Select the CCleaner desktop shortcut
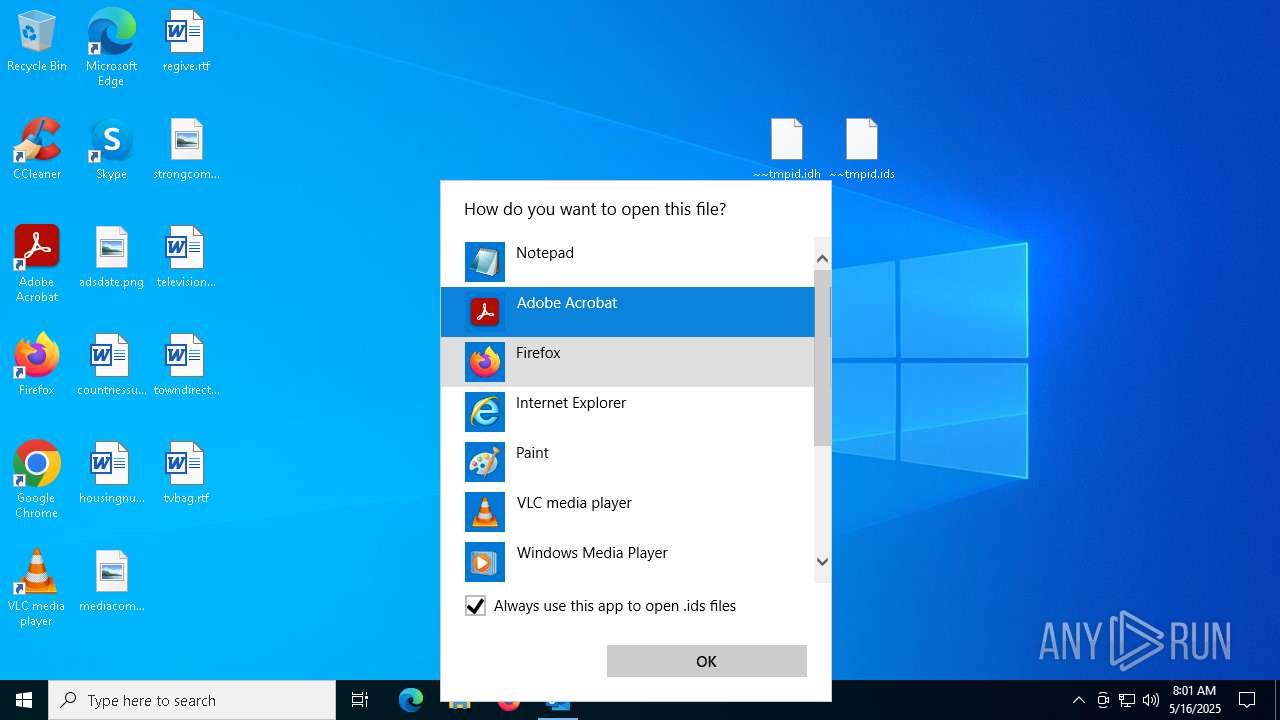Screen dimensions: 1280x720 [x=37, y=150]
